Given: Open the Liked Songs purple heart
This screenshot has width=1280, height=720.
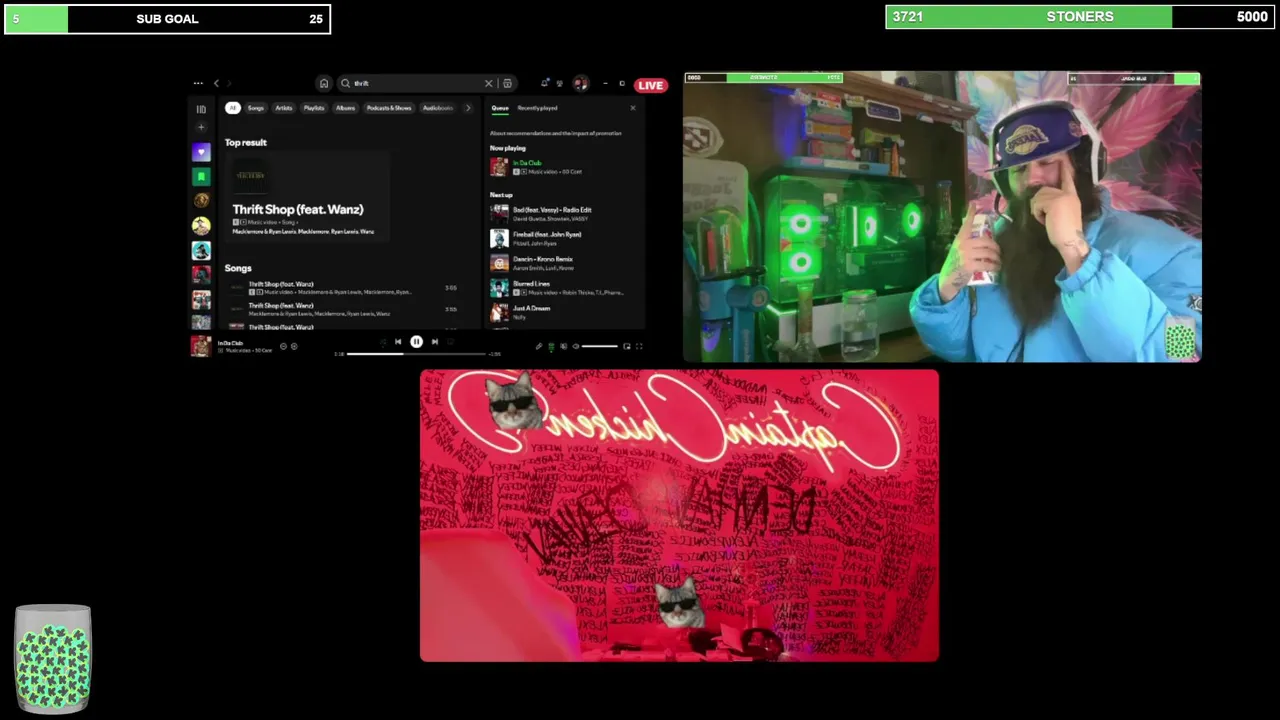Looking at the screenshot, I should tap(201, 152).
